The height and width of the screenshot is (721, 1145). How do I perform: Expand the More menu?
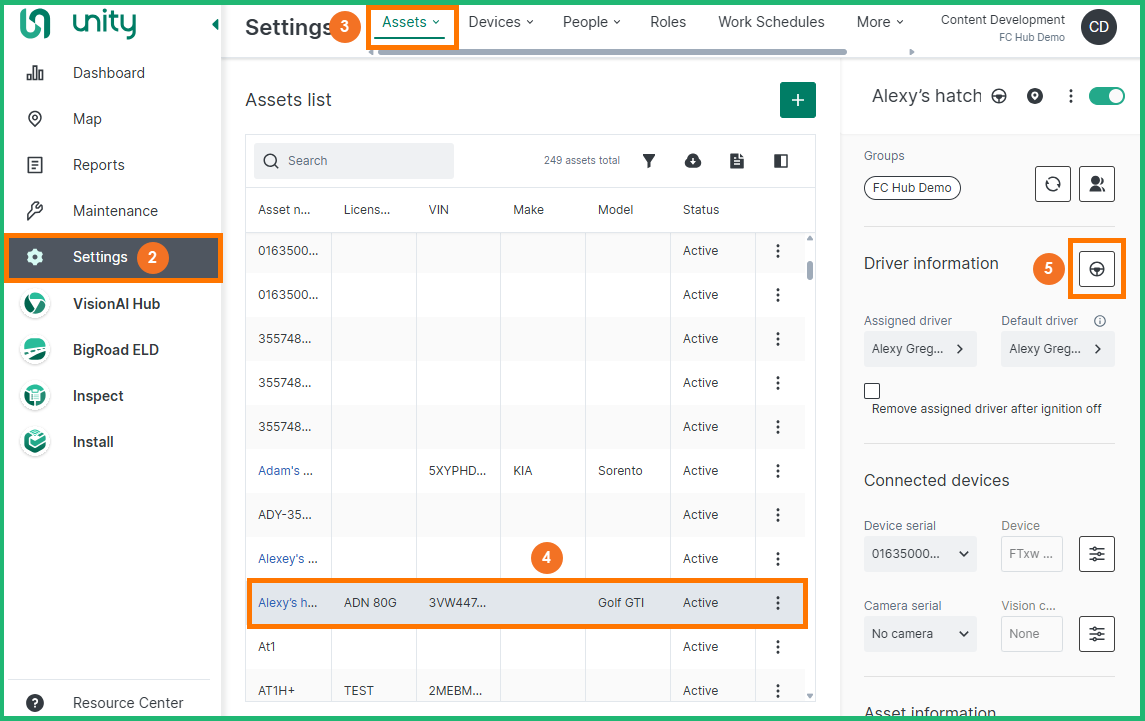879,22
